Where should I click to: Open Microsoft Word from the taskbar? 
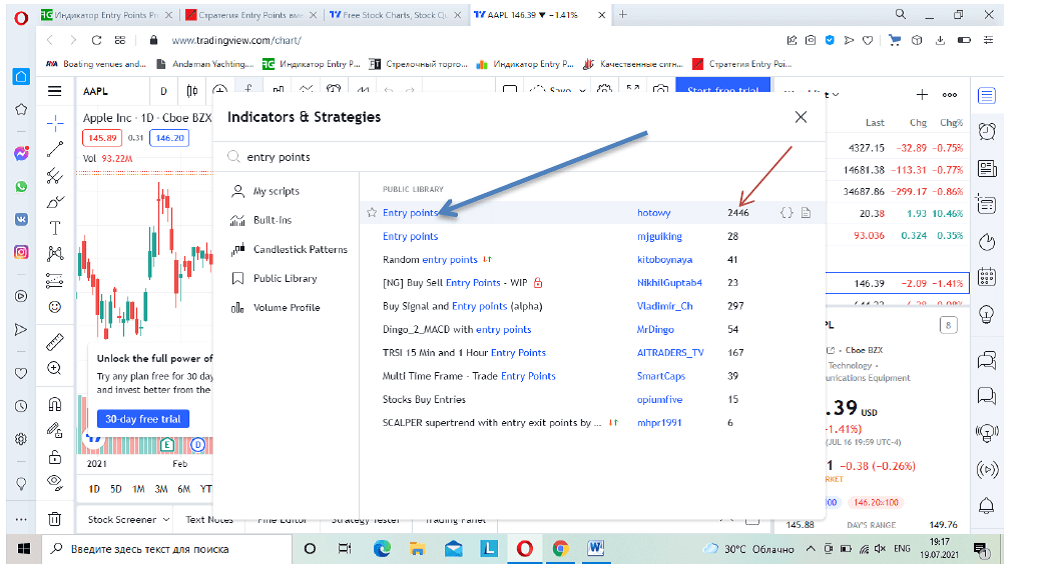pos(596,548)
